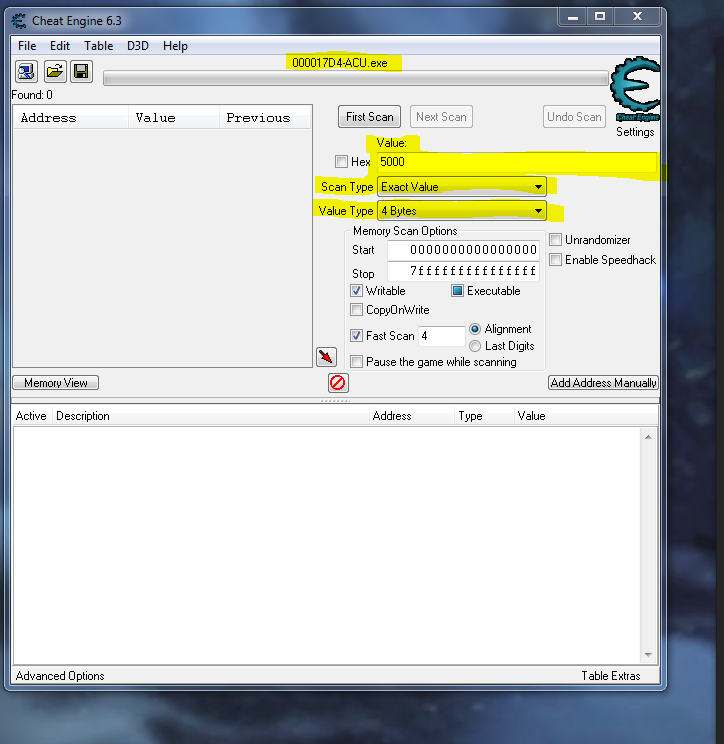This screenshot has width=724, height=744.
Task: Toggle the Unrandomizer checkbox
Action: click(x=556, y=240)
